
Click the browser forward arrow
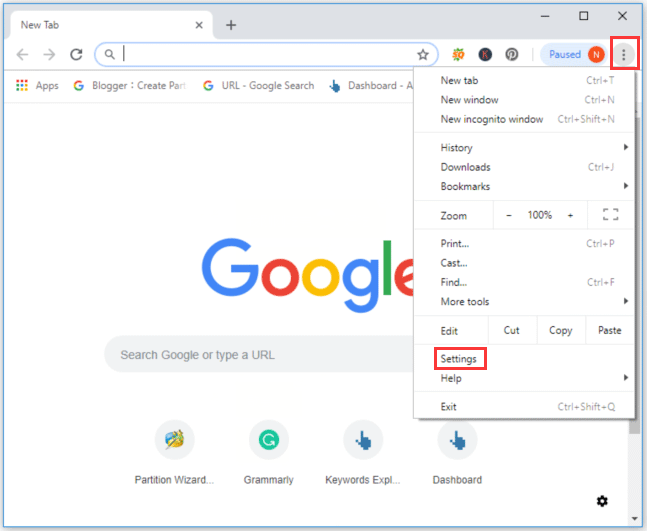[49, 54]
